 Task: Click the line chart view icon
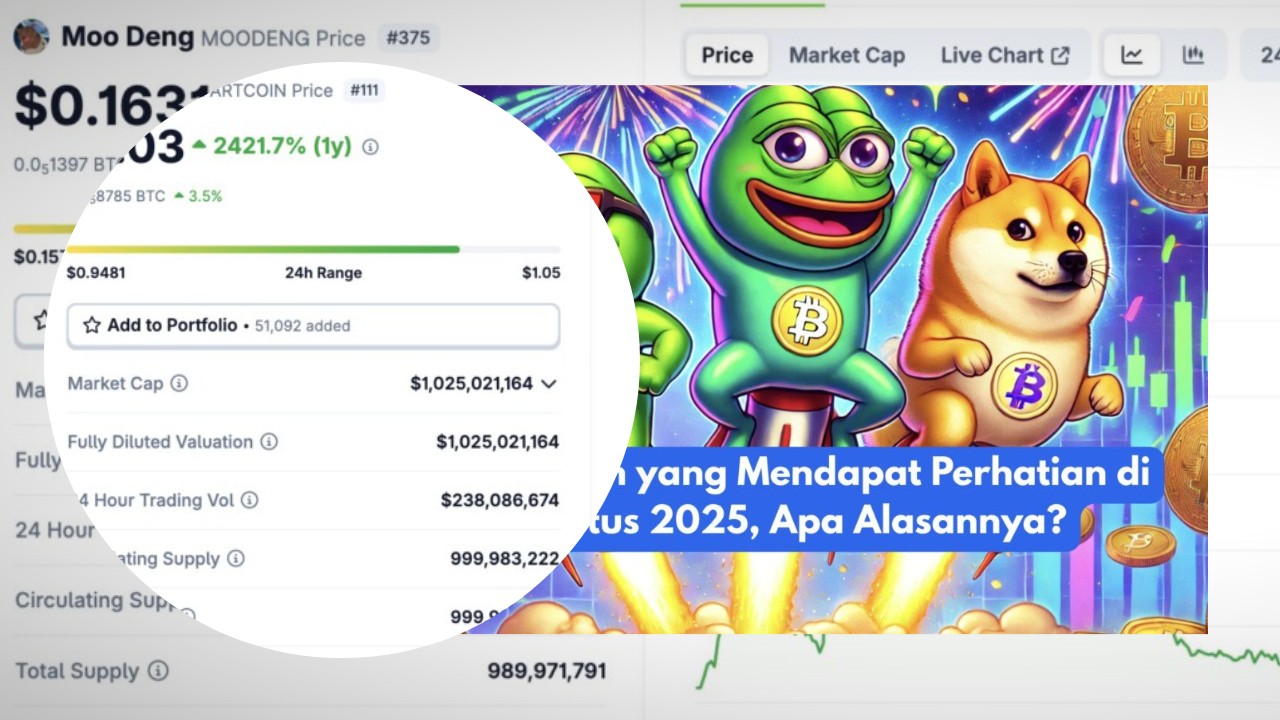tap(1131, 55)
